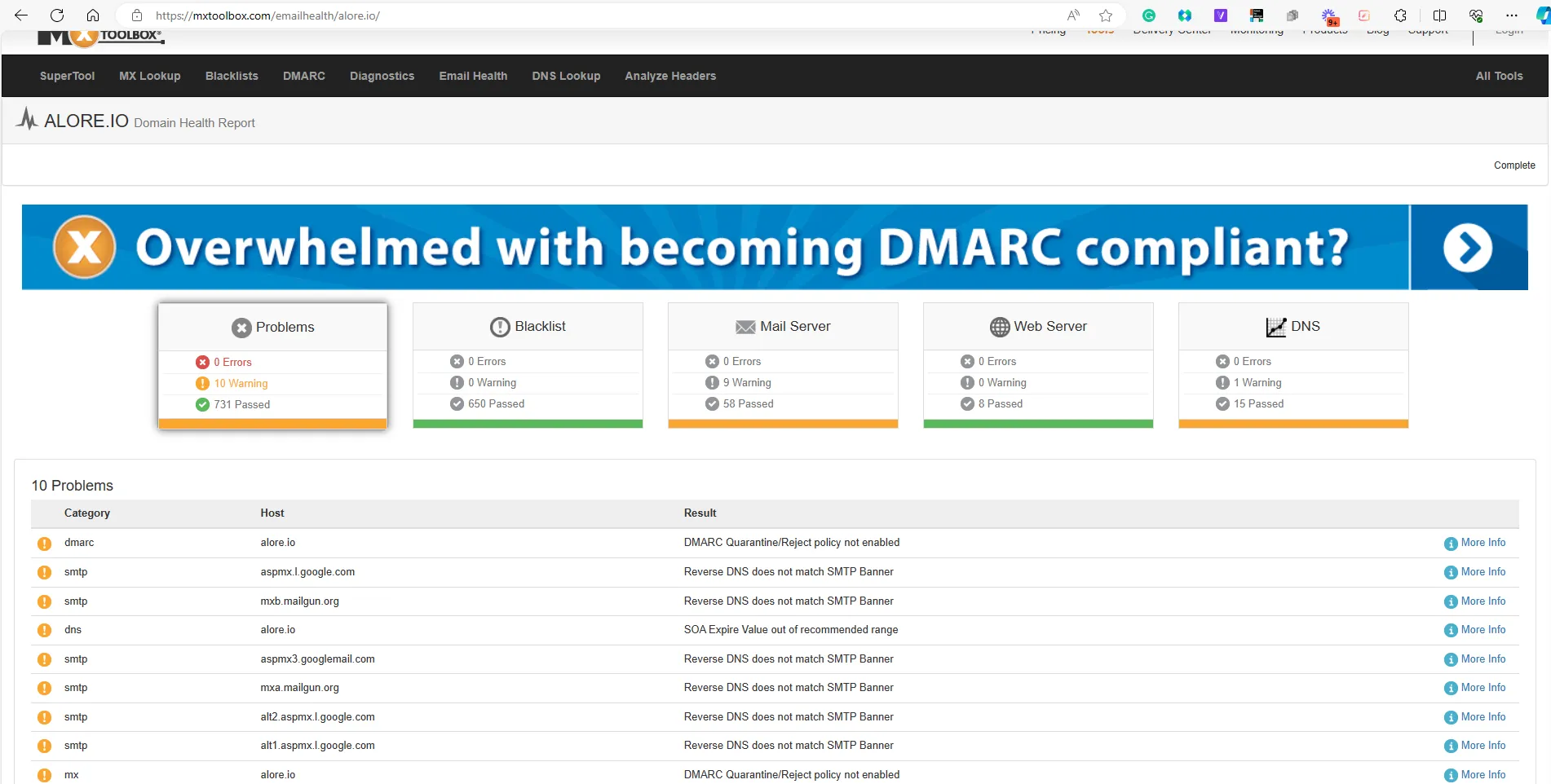The width and height of the screenshot is (1551, 784).
Task: Open More Info for aspmx.l.google.com row
Action: tap(1475, 572)
